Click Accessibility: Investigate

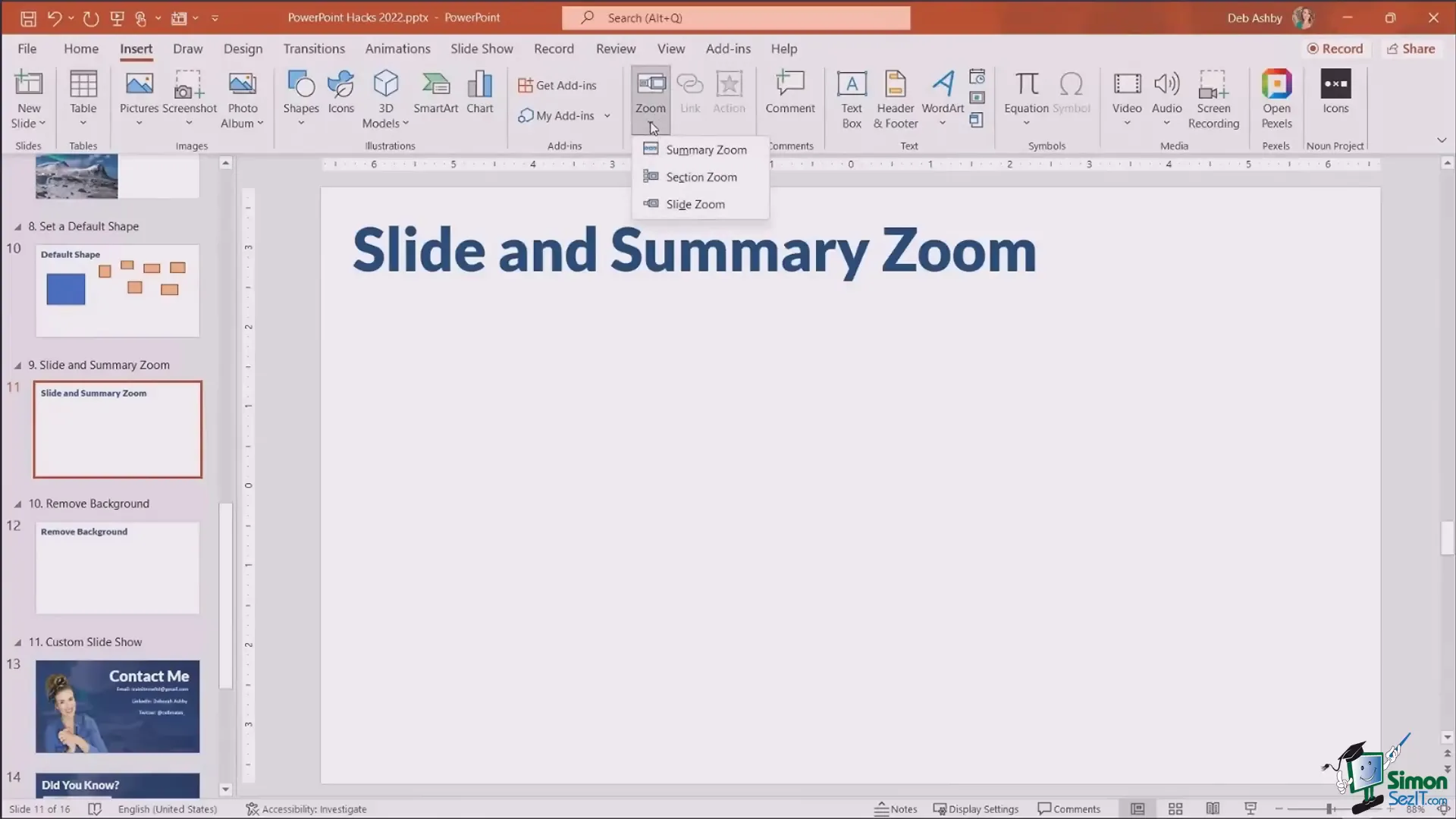click(x=306, y=809)
